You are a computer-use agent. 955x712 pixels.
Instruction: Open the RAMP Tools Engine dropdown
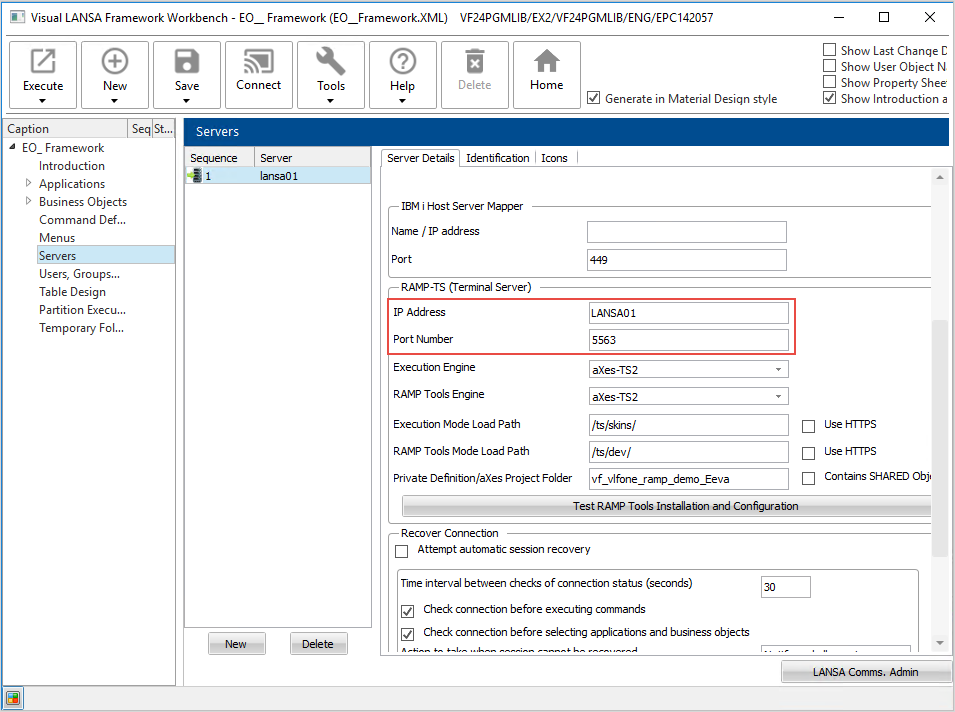778,397
